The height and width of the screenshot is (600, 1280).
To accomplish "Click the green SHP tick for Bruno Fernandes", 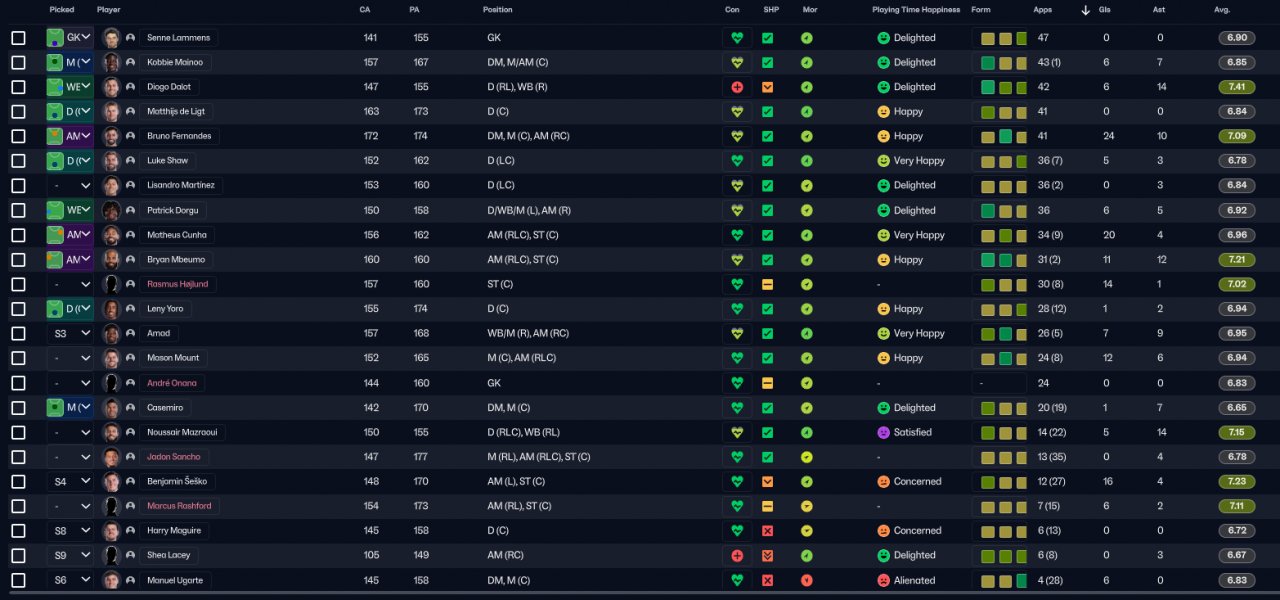I will pyautogui.click(x=767, y=136).
